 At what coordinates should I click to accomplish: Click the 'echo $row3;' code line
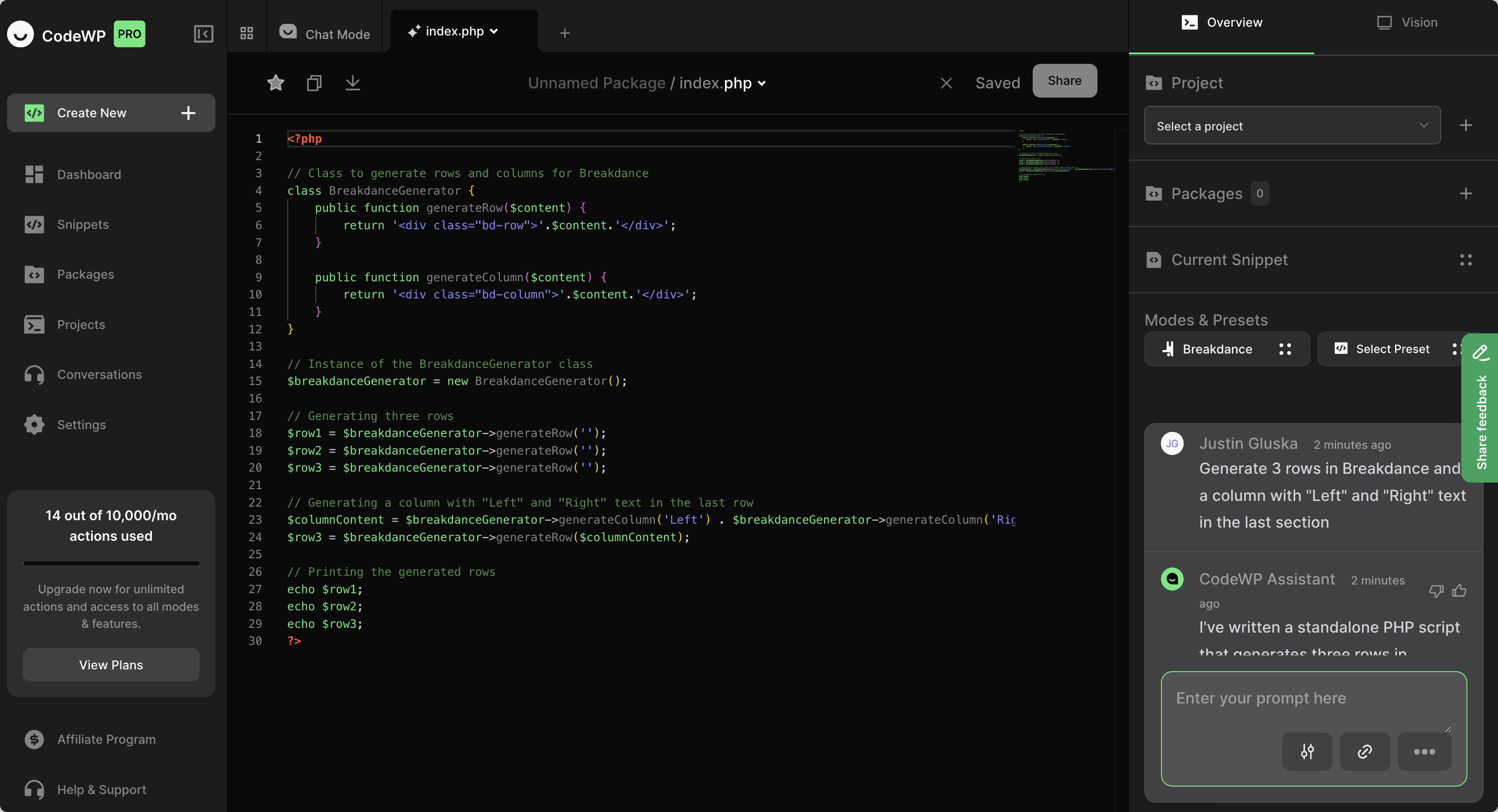(324, 624)
